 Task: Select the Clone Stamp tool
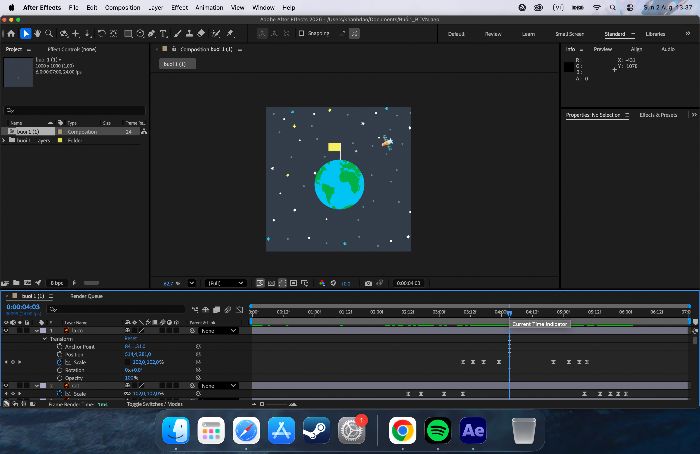click(189, 33)
